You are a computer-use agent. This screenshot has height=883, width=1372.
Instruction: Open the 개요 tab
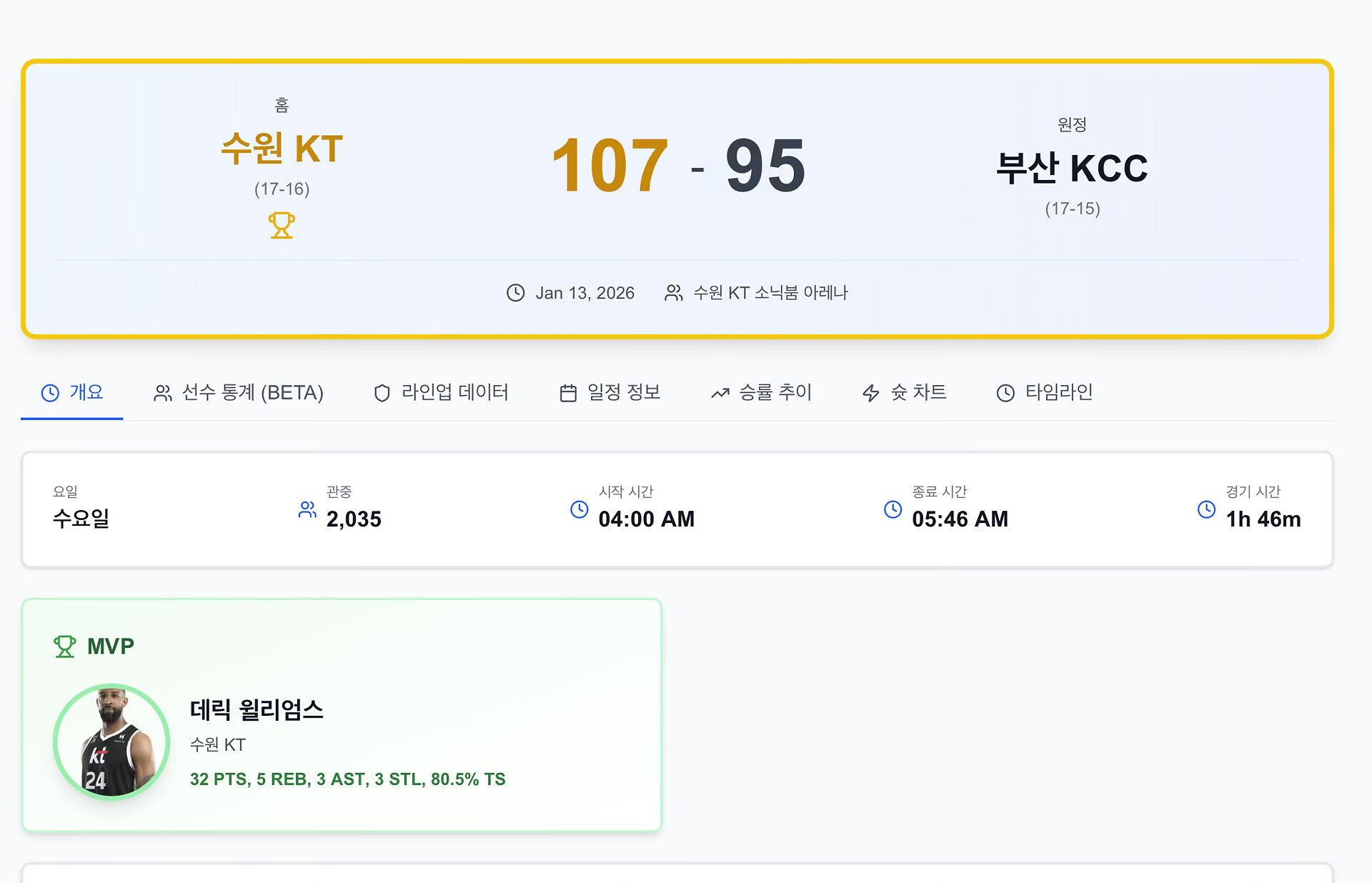72,392
